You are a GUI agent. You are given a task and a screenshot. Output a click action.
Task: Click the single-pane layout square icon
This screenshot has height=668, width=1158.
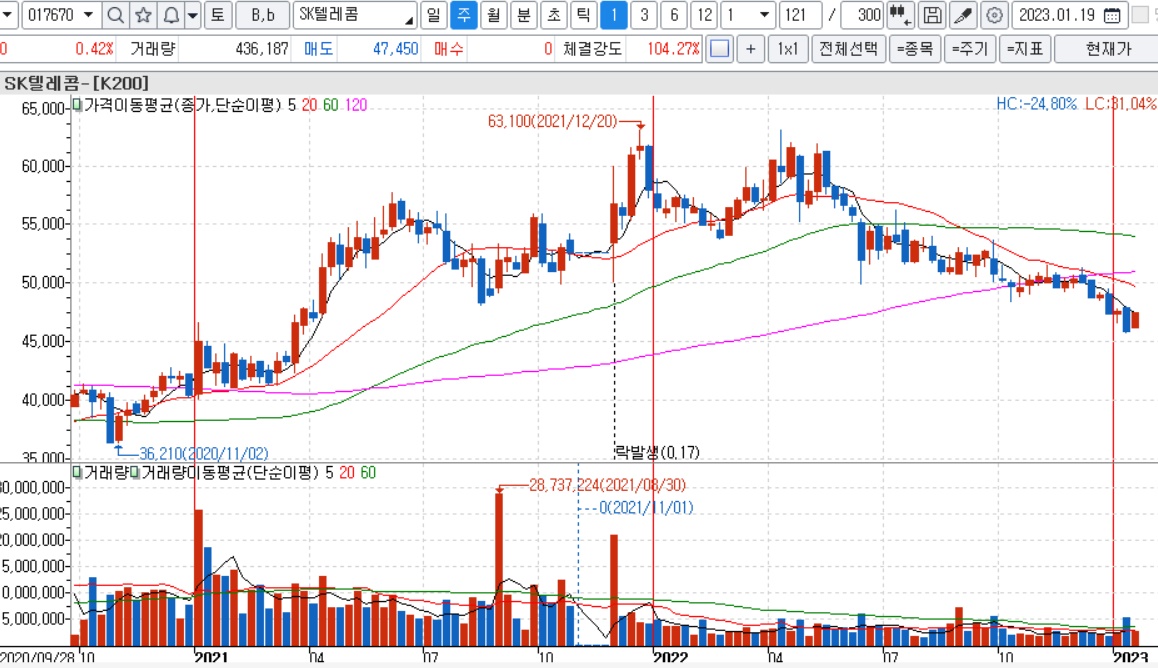click(x=719, y=49)
